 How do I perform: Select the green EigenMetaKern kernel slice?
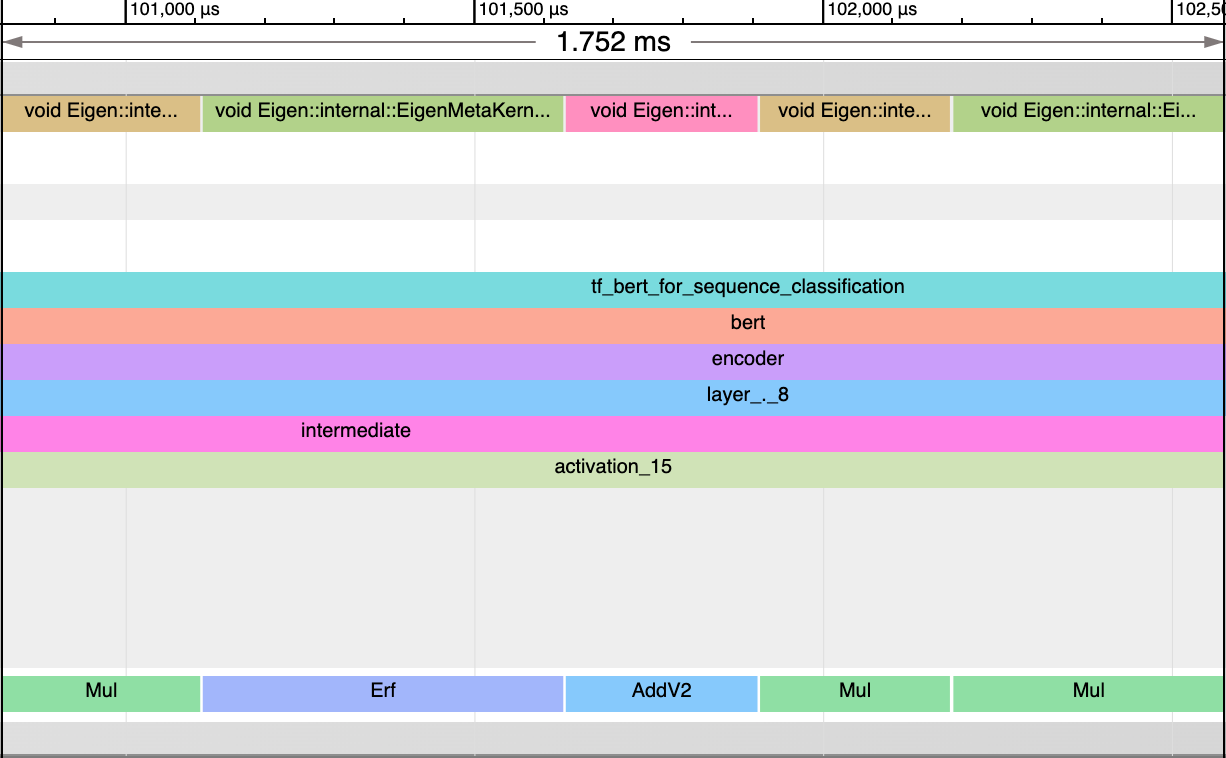pos(383,114)
